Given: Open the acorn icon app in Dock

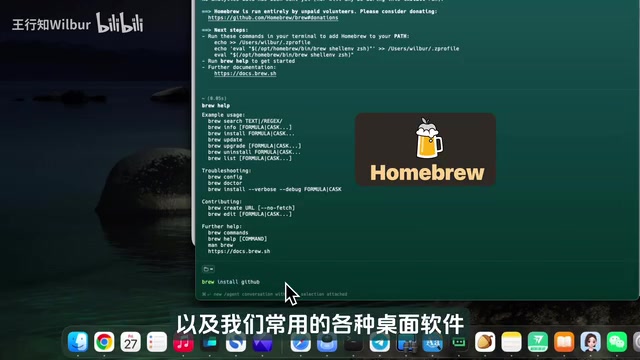Looking at the screenshot, I should (x=485, y=342).
